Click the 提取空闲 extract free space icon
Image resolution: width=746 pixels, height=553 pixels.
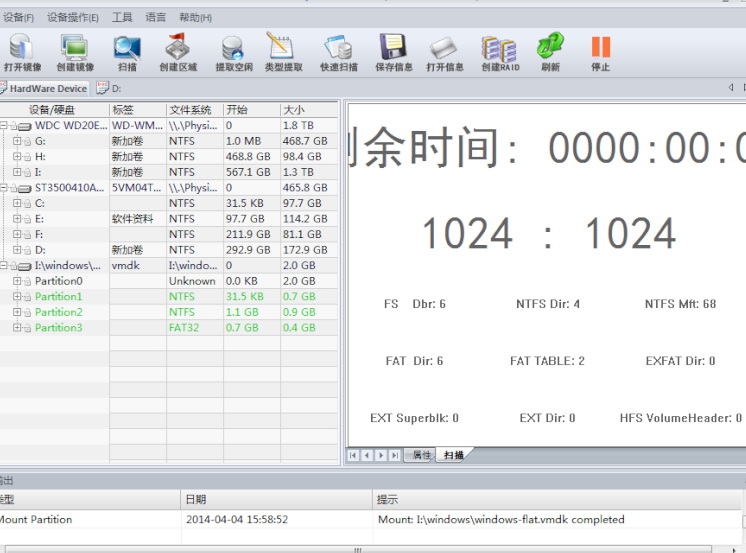[x=234, y=52]
